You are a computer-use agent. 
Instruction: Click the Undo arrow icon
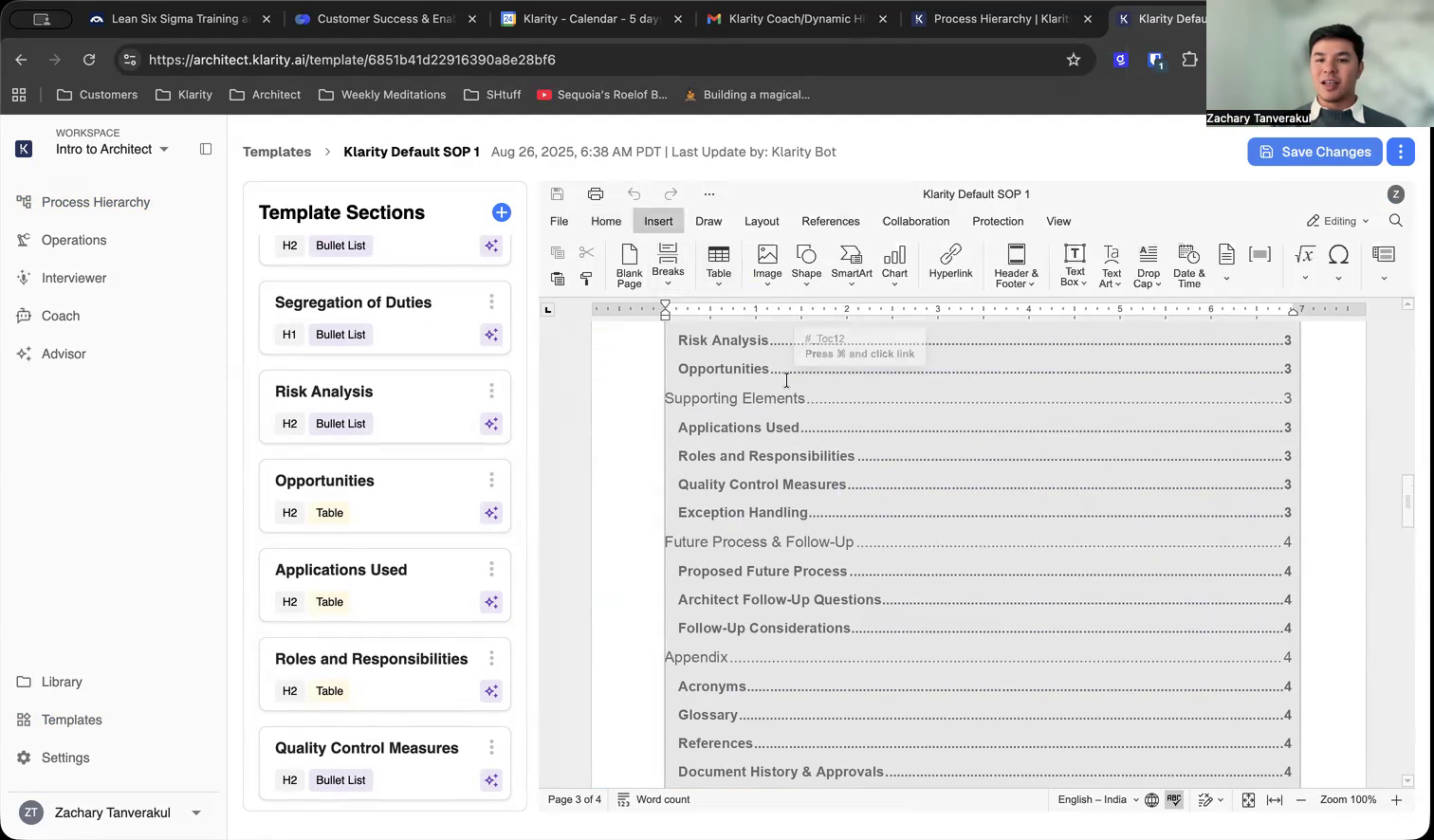point(634,194)
